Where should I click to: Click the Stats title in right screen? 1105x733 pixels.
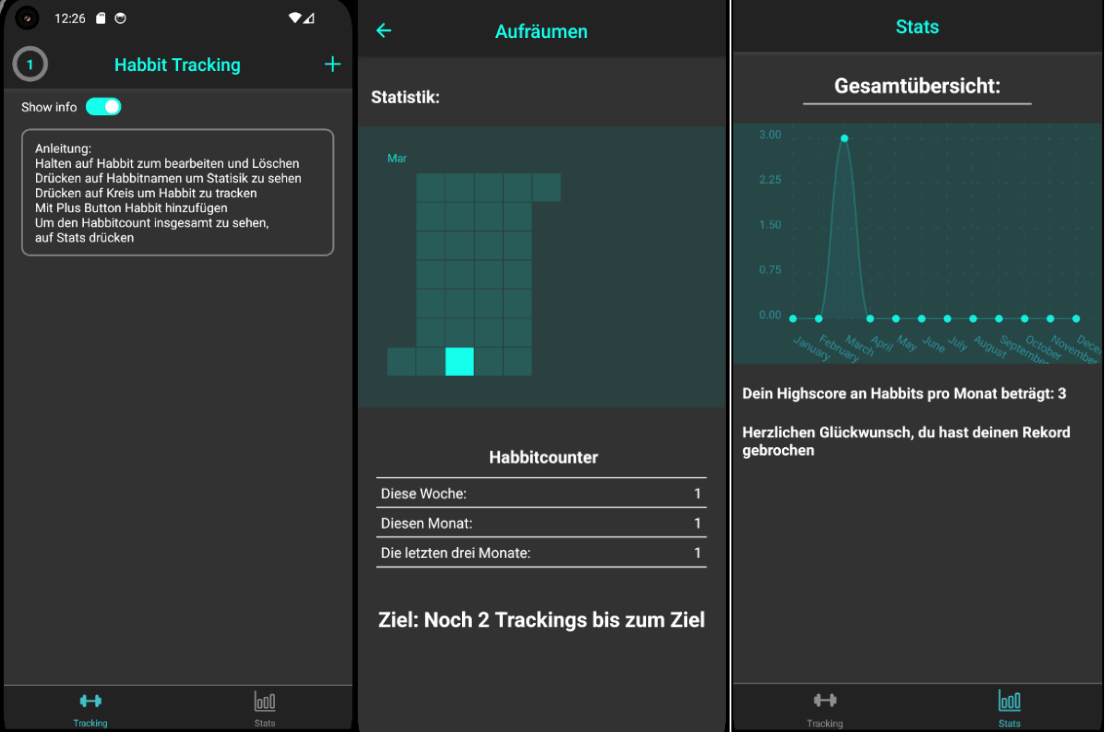click(917, 27)
